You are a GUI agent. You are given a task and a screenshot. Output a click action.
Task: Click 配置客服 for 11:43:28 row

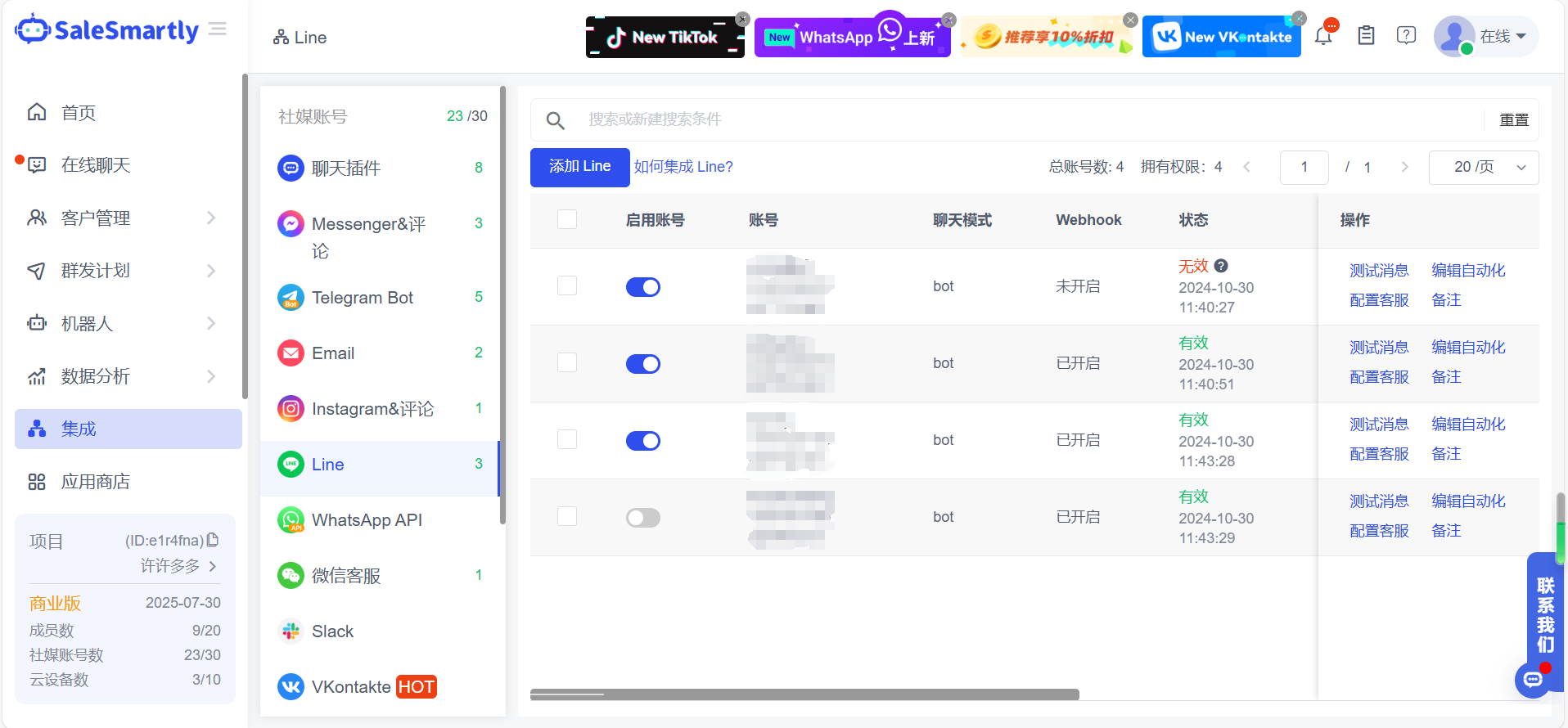click(1379, 454)
